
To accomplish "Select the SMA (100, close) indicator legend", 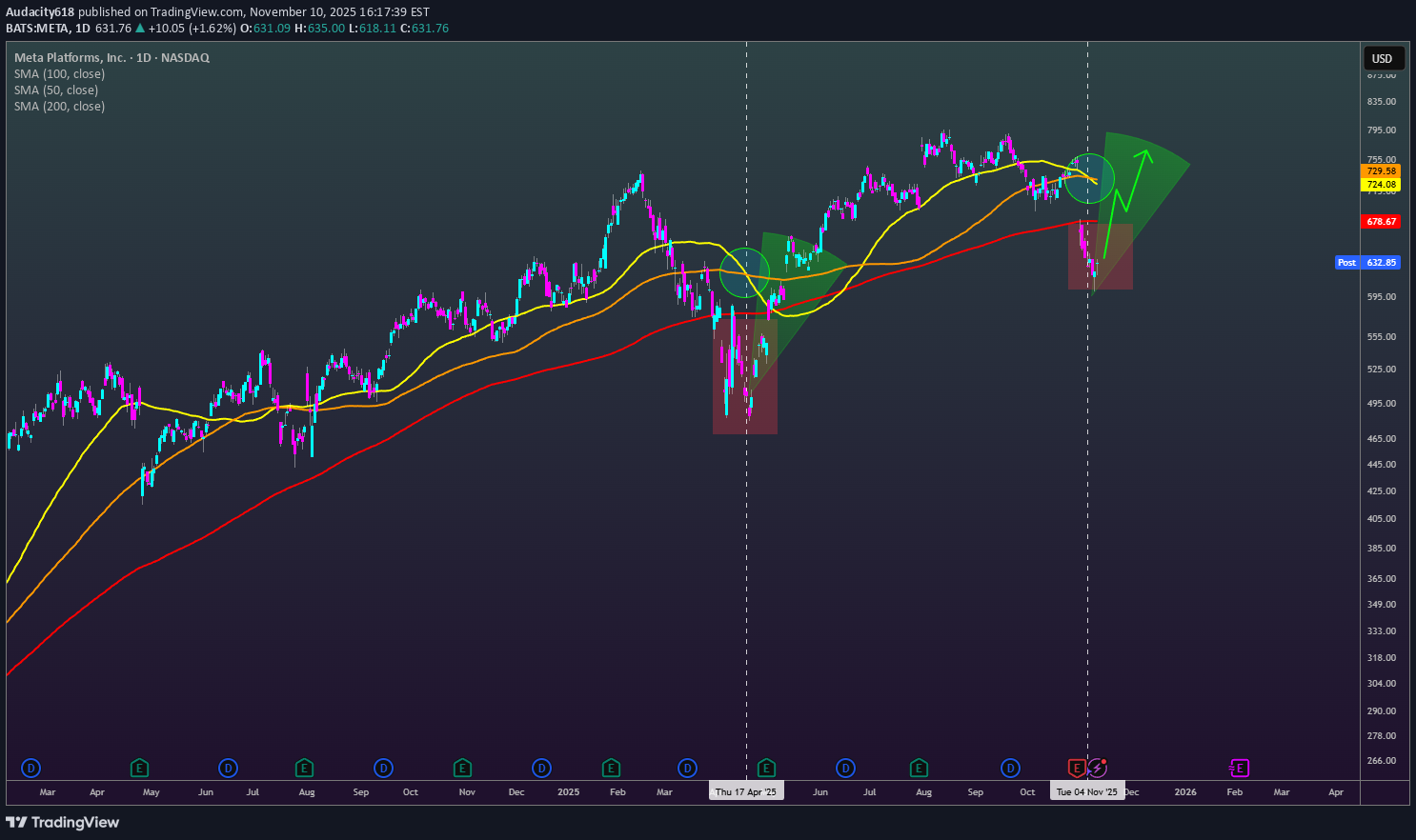I will pos(59,74).
